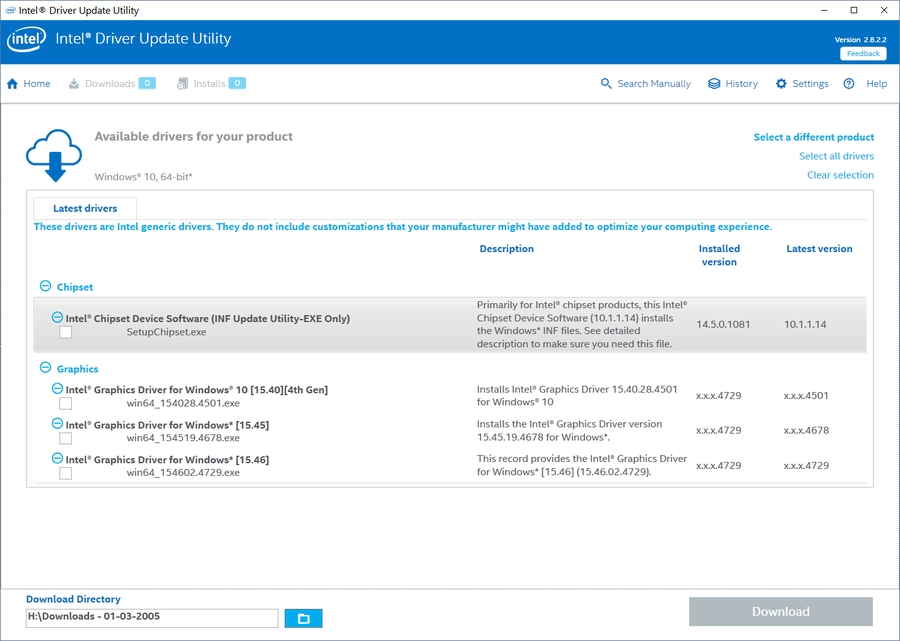This screenshot has height=641, width=900.
Task: Open the History icon
Action: pos(712,84)
